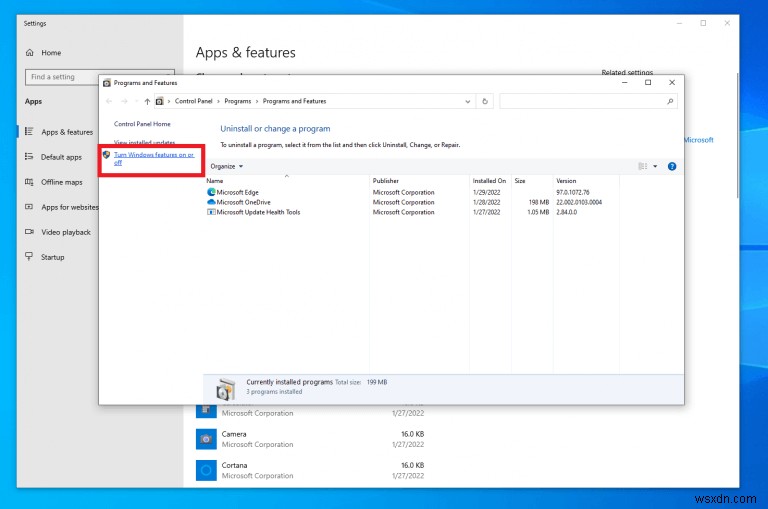This screenshot has width=768, height=509.
Task: Click Microsoft Update Health Tools icon
Action: point(211,212)
